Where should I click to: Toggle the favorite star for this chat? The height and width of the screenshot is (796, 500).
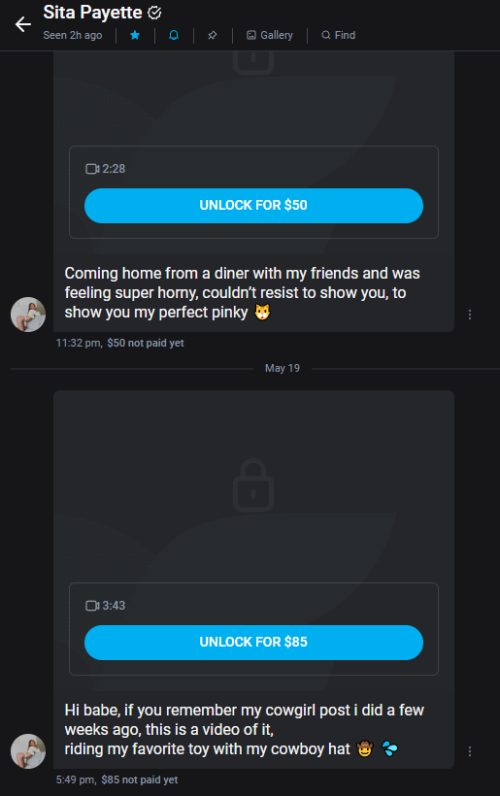[135, 35]
